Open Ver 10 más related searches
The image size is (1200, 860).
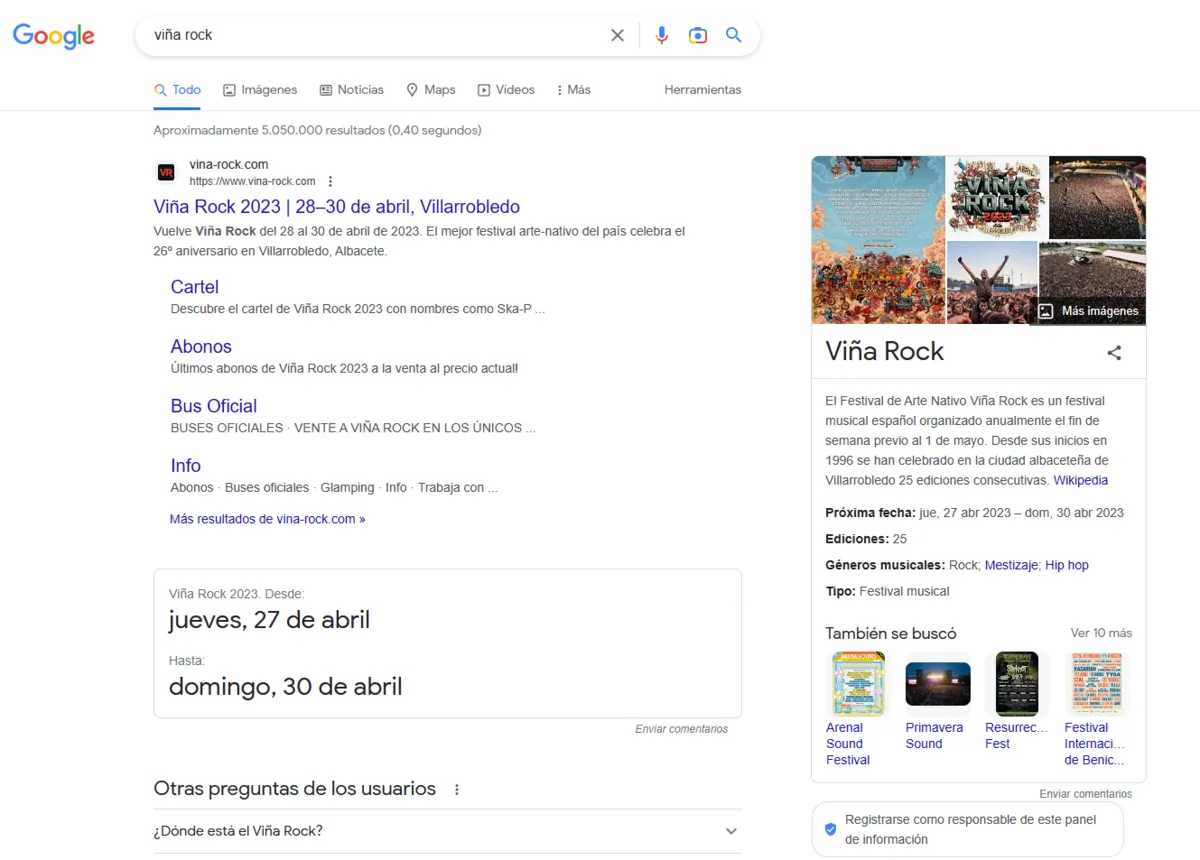tap(1101, 633)
